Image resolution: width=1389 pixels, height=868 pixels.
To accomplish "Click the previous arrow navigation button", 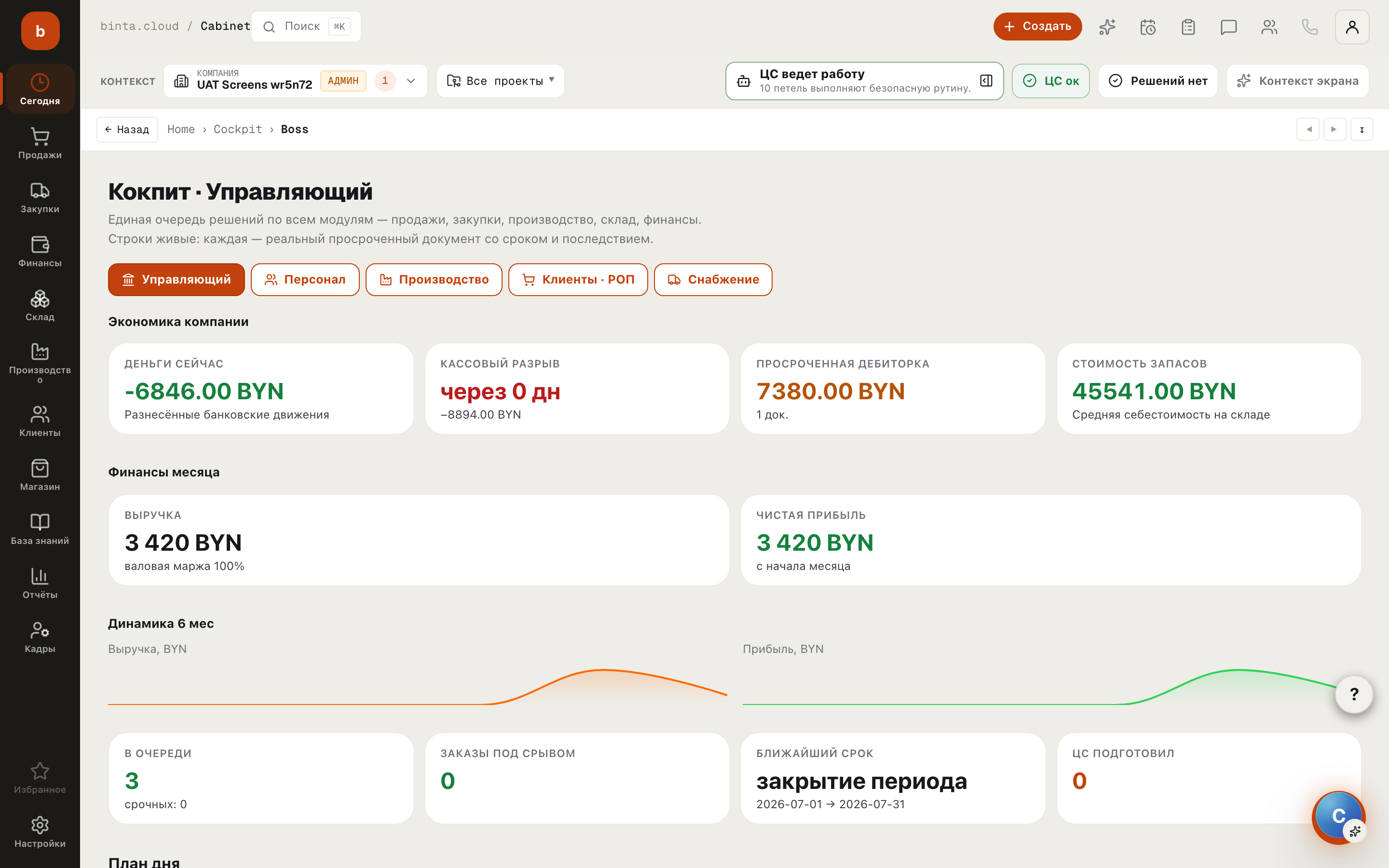I will [x=1307, y=129].
